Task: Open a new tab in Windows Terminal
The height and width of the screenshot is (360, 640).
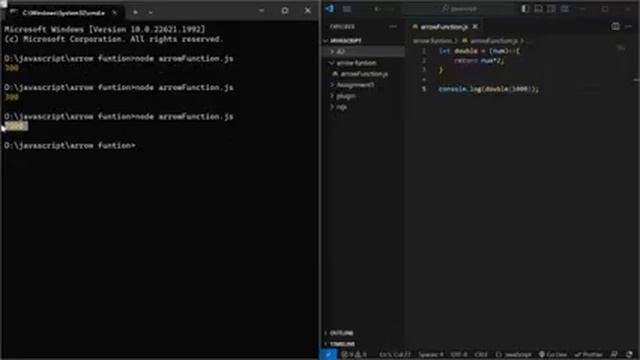Action: point(135,12)
